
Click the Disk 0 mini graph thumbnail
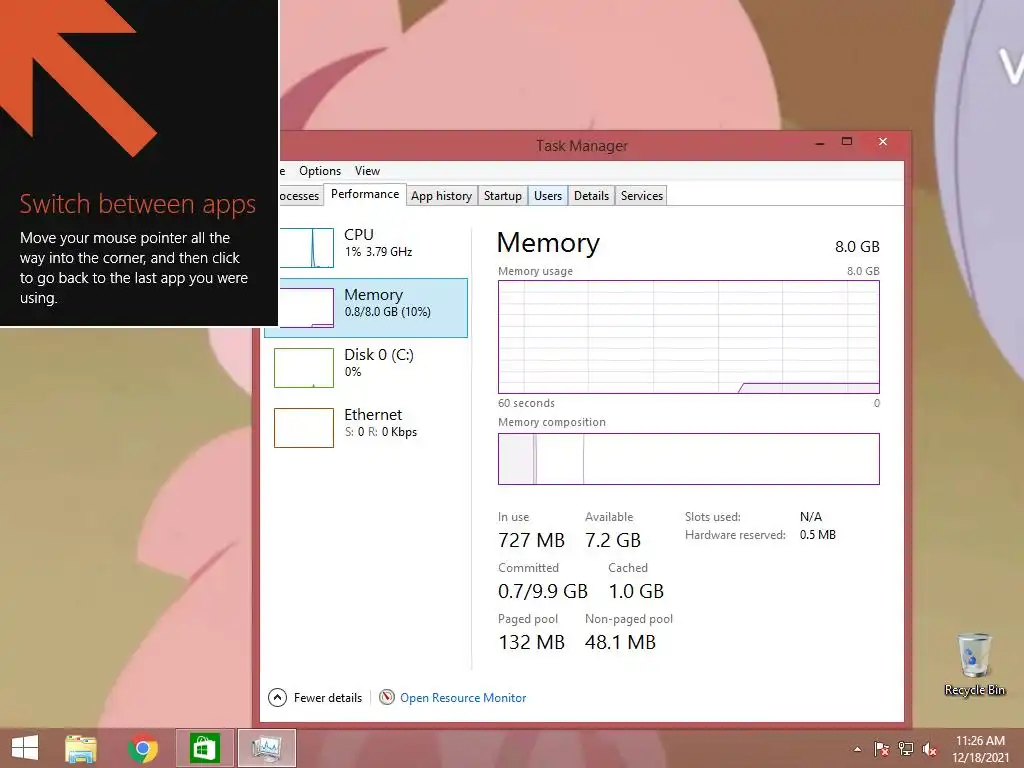pos(304,368)
